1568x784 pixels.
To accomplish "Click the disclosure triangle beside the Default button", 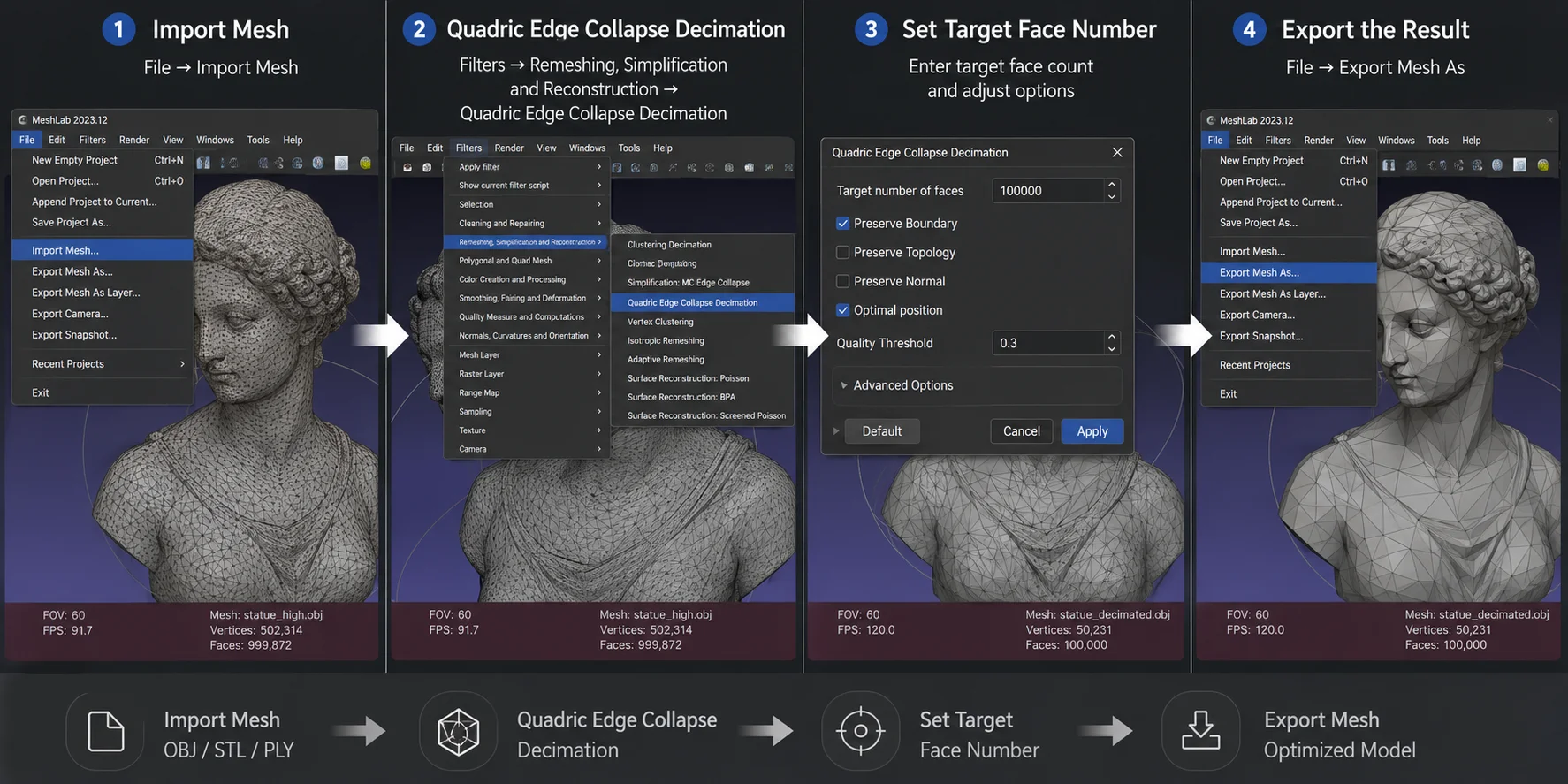I will click(835, 431).
